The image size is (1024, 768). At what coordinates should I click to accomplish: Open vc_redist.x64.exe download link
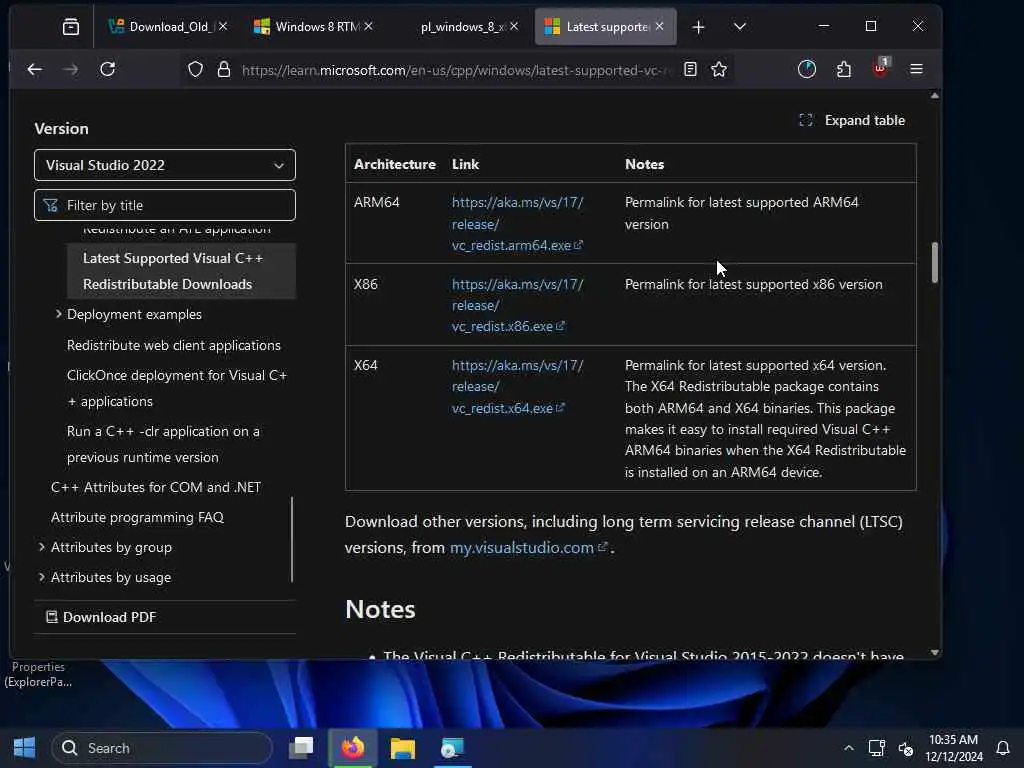pyautogui.click(x=517, y=387)
